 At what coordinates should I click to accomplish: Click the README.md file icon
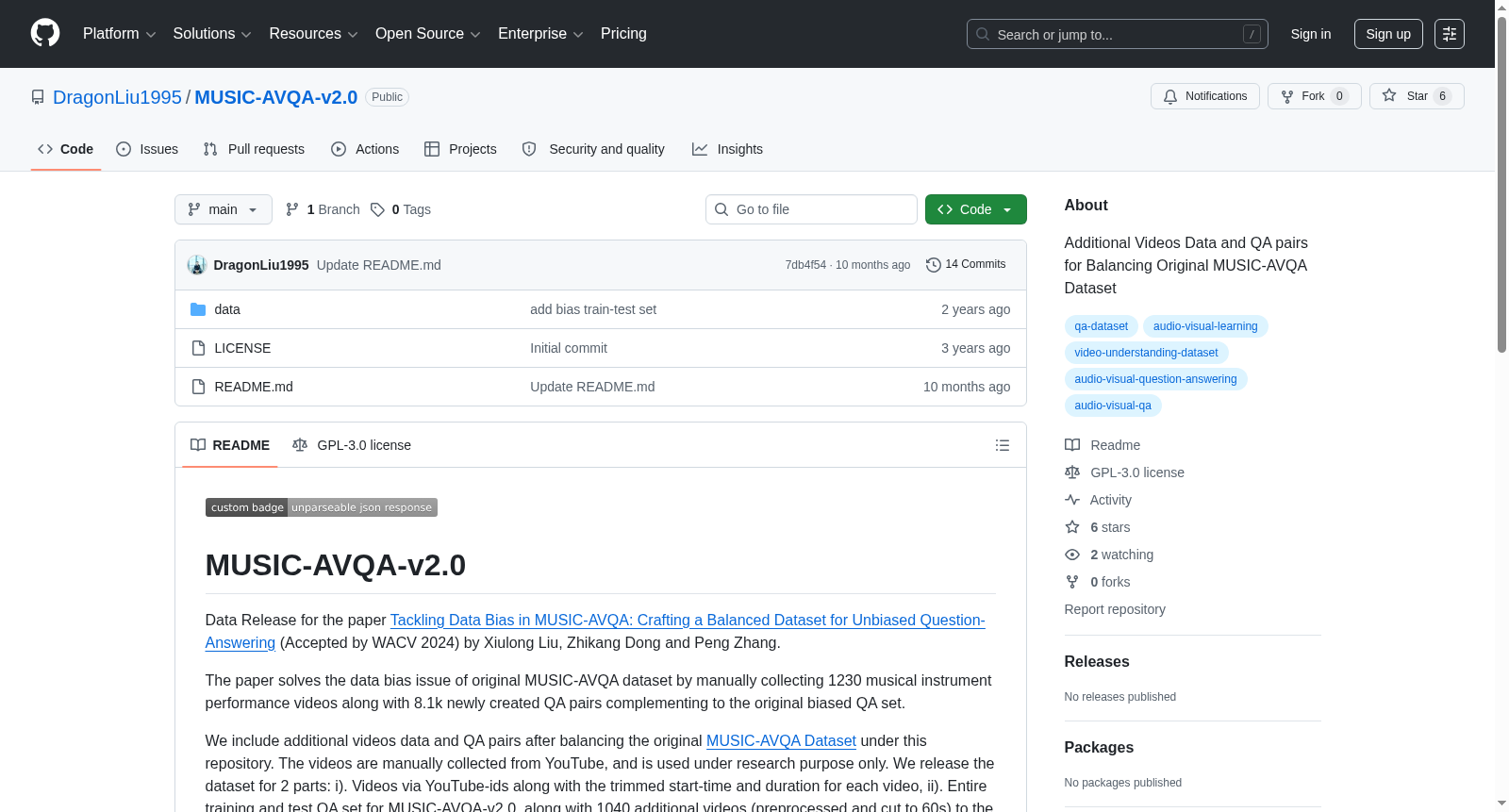point(198,387)
